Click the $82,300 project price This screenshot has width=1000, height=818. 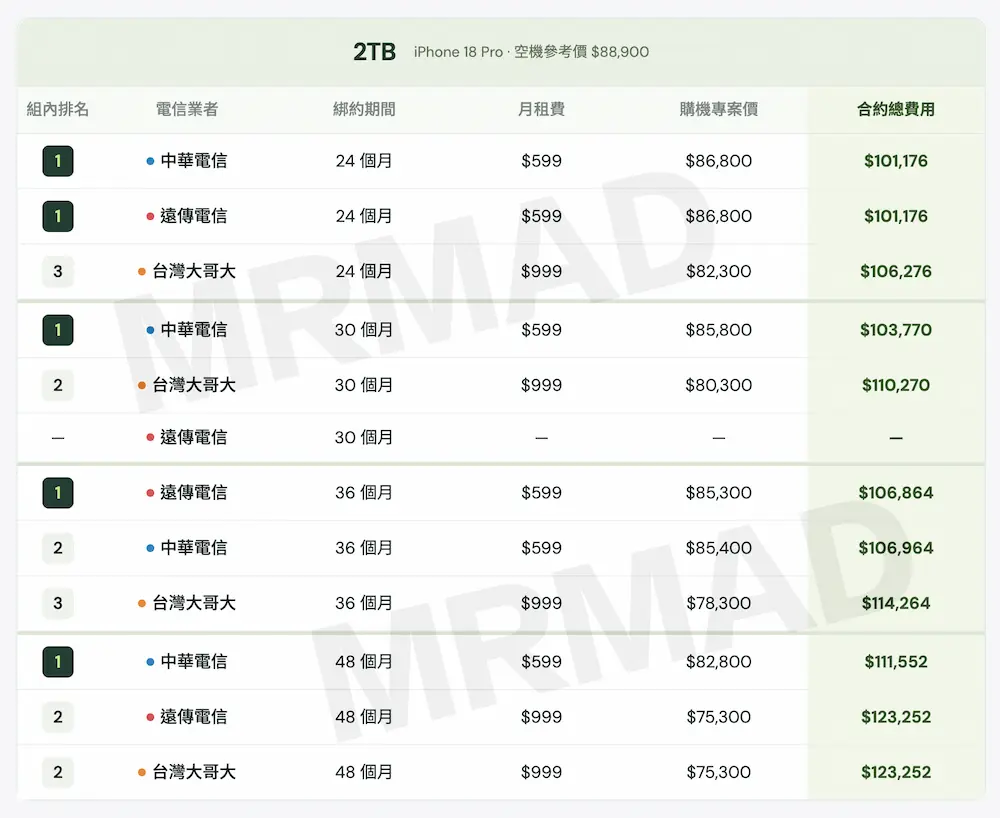click(719, 272)
